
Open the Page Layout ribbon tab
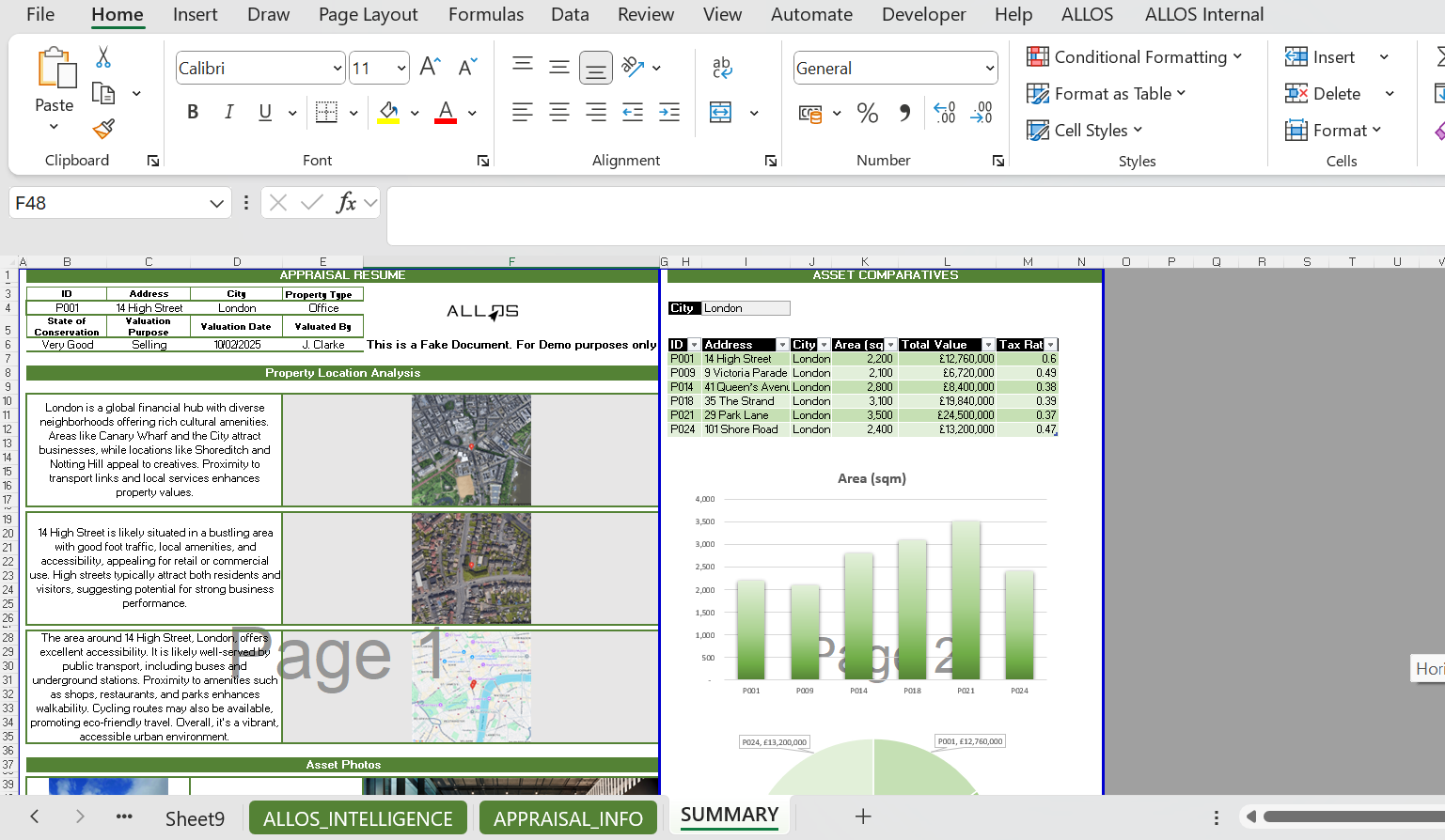point(368,15)
